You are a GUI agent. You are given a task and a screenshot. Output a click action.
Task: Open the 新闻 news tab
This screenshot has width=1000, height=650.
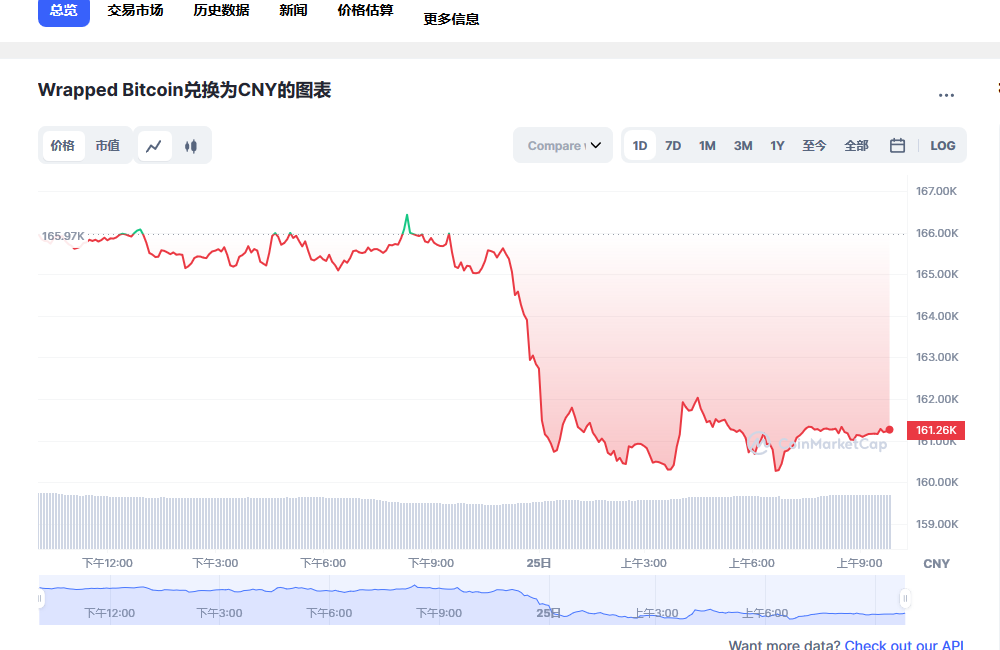click(x=293, y=11)
